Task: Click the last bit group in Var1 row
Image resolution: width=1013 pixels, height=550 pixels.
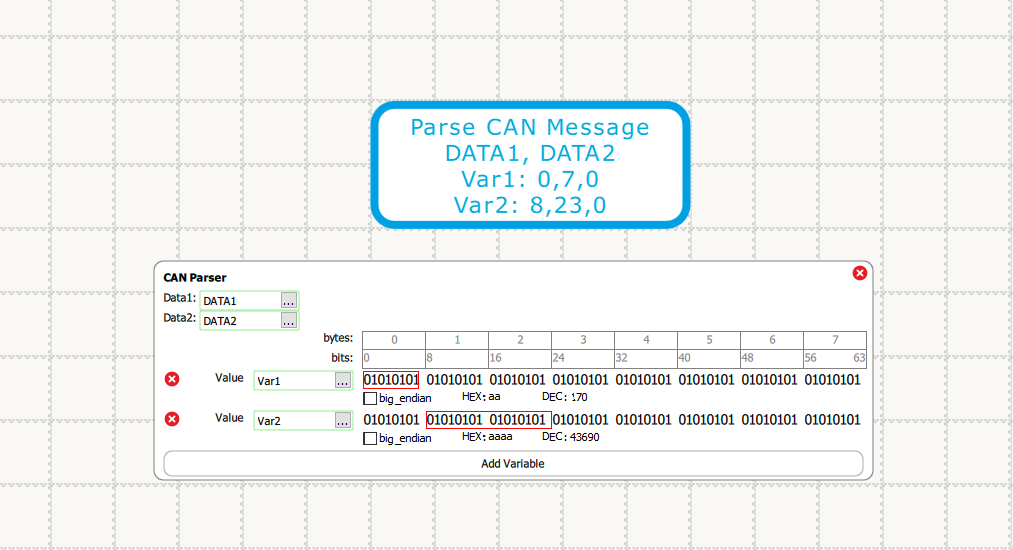Action: coord(832,380)
